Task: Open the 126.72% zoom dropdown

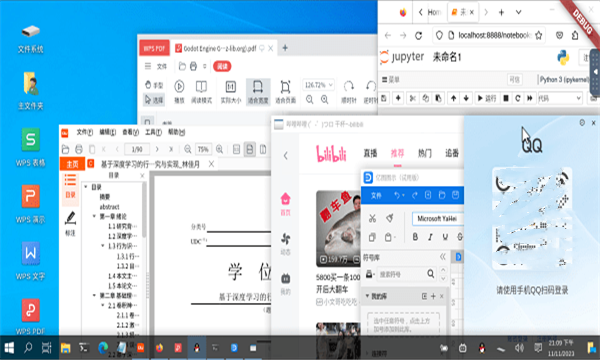Action: [x=318, y=85]
